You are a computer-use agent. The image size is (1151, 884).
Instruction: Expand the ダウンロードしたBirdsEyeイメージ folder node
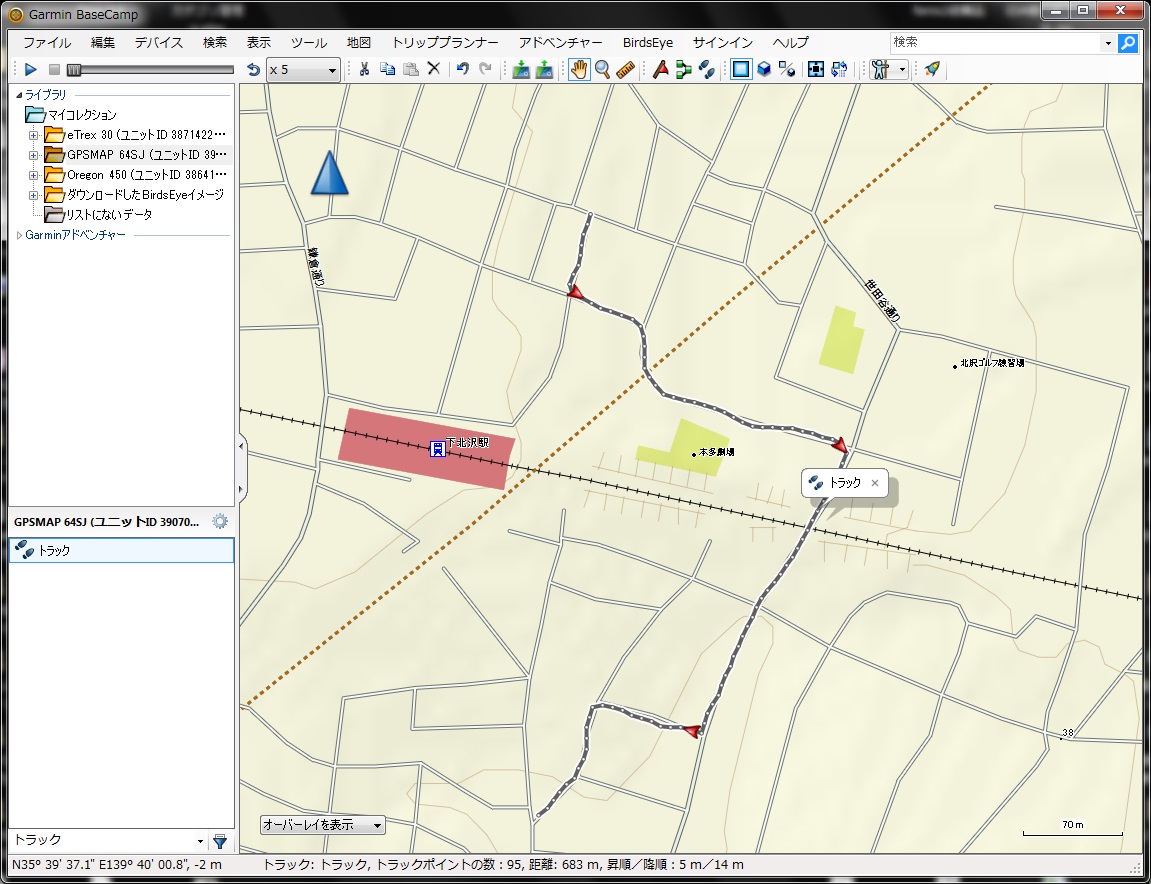(33, 195)
